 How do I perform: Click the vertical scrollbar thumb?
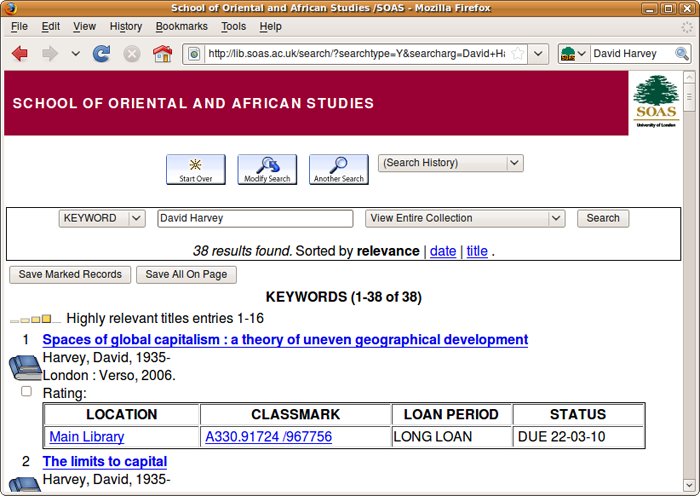(x=689, y=97)
